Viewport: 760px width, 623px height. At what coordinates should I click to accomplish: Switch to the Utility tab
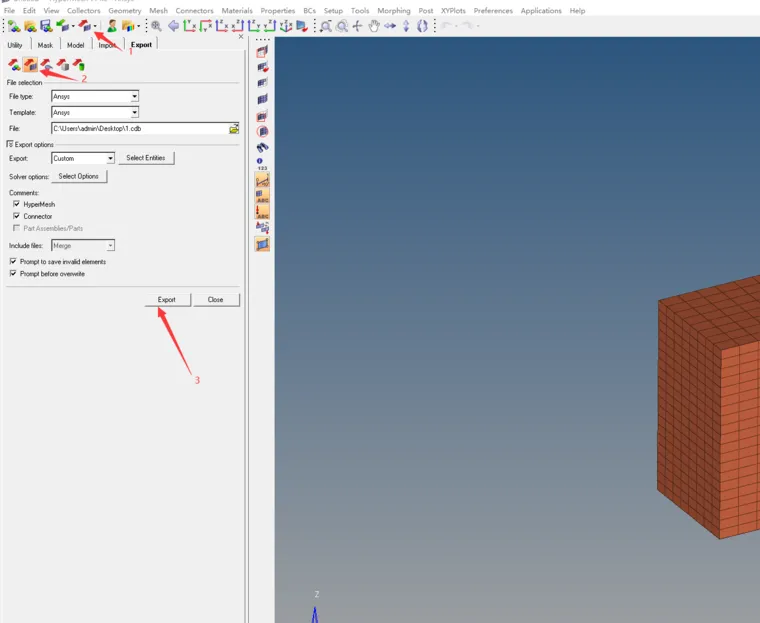tap(15, 45)
